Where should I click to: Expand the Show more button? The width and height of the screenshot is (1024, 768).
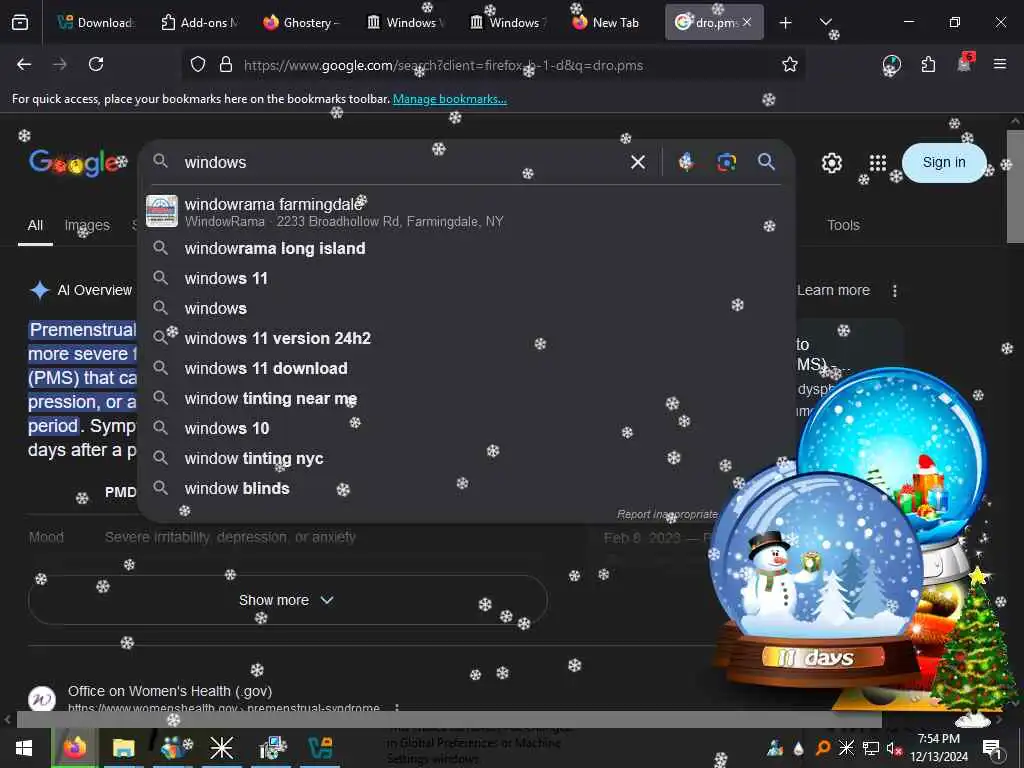(287, 600)
